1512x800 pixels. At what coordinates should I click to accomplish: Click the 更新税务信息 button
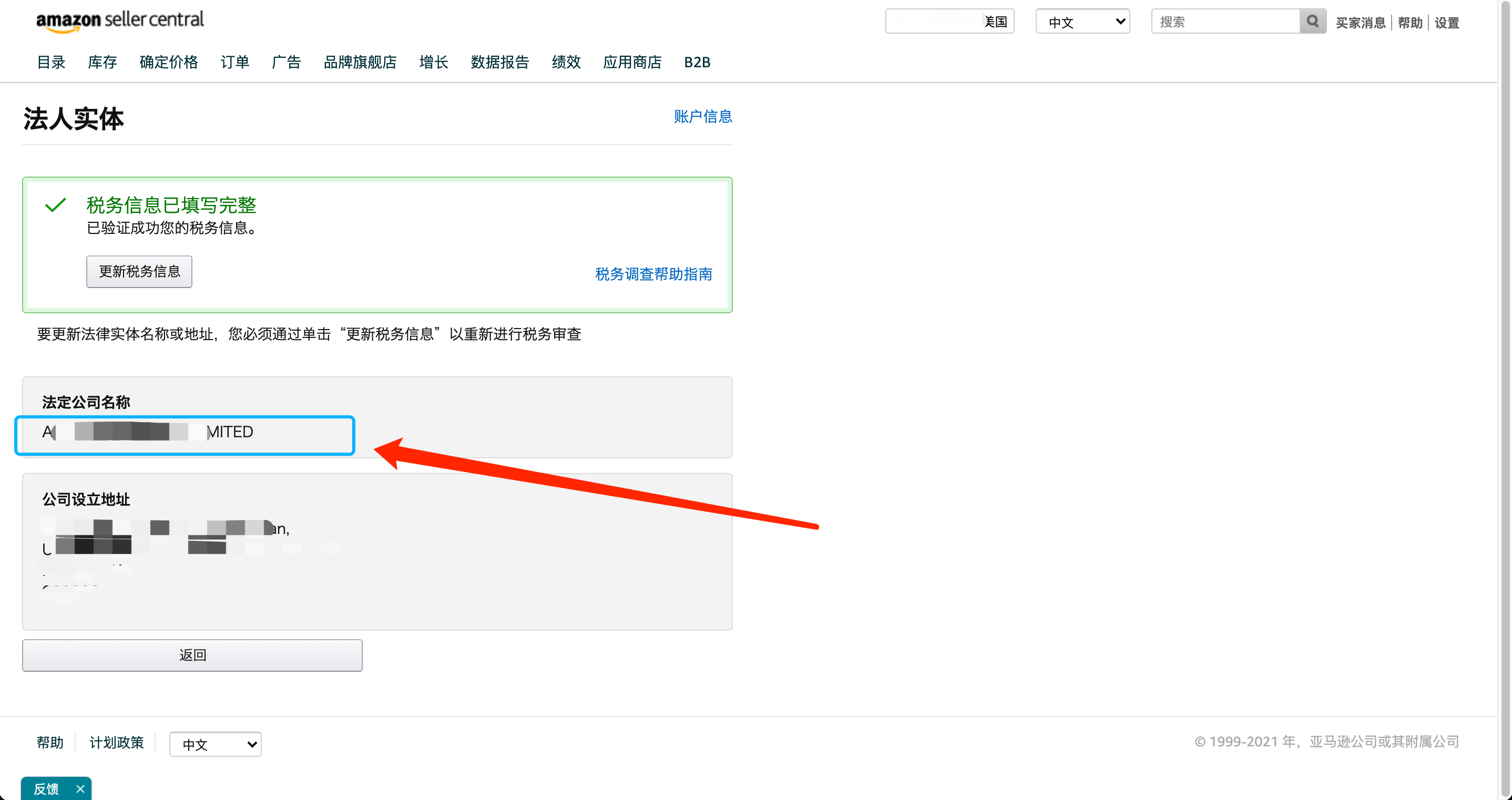pos(139,271)
